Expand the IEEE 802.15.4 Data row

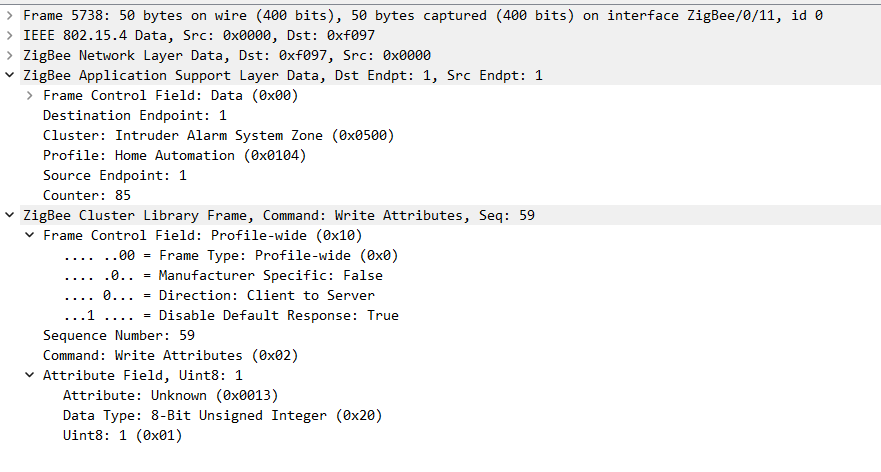[10, 35]
